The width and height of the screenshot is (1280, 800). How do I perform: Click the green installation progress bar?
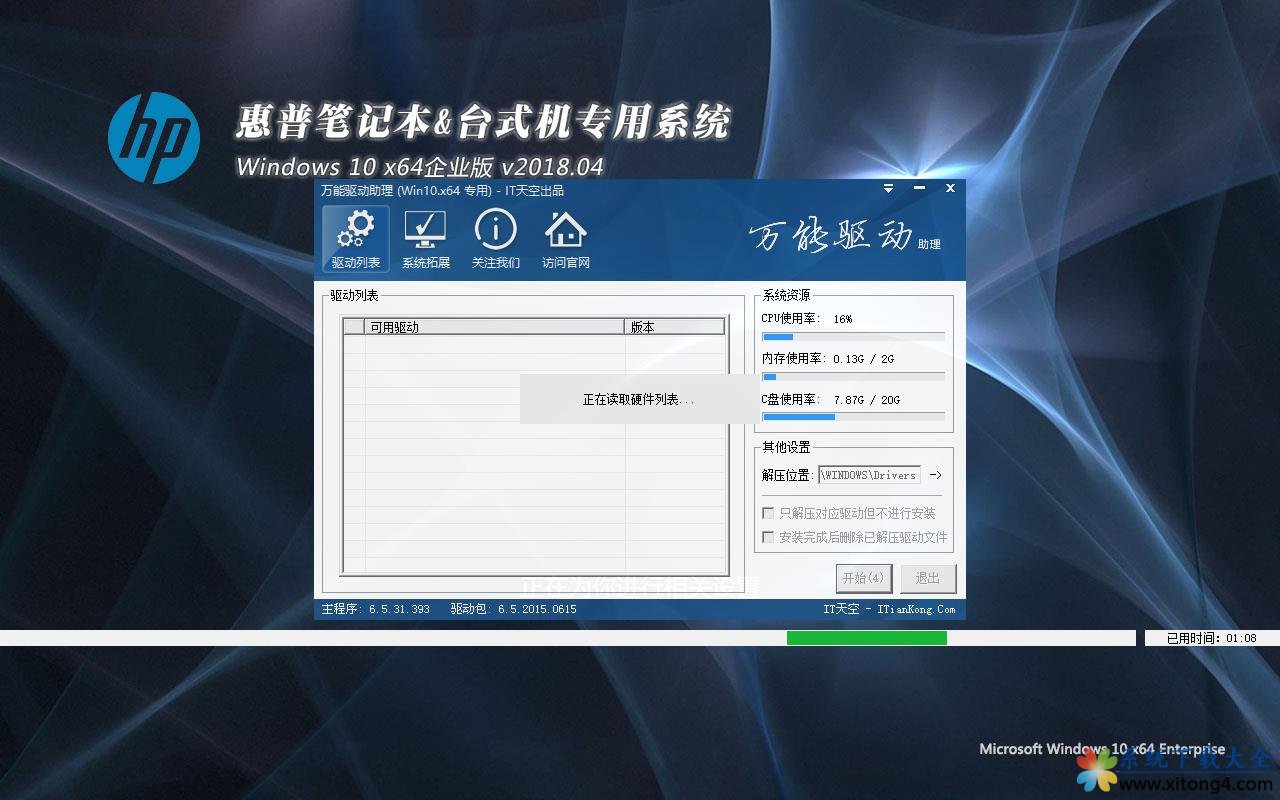866,637
